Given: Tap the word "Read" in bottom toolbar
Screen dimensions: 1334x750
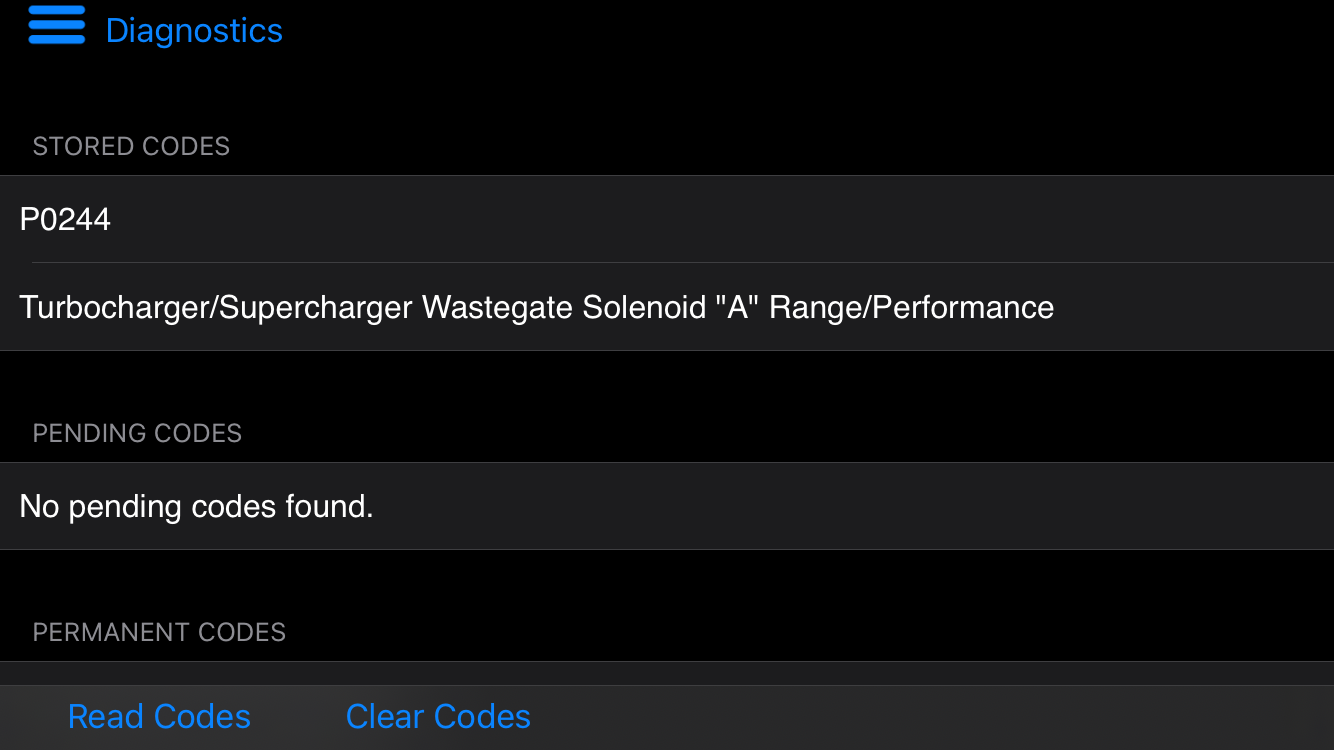Looking at the screenshot, I should tap(106, 717).
